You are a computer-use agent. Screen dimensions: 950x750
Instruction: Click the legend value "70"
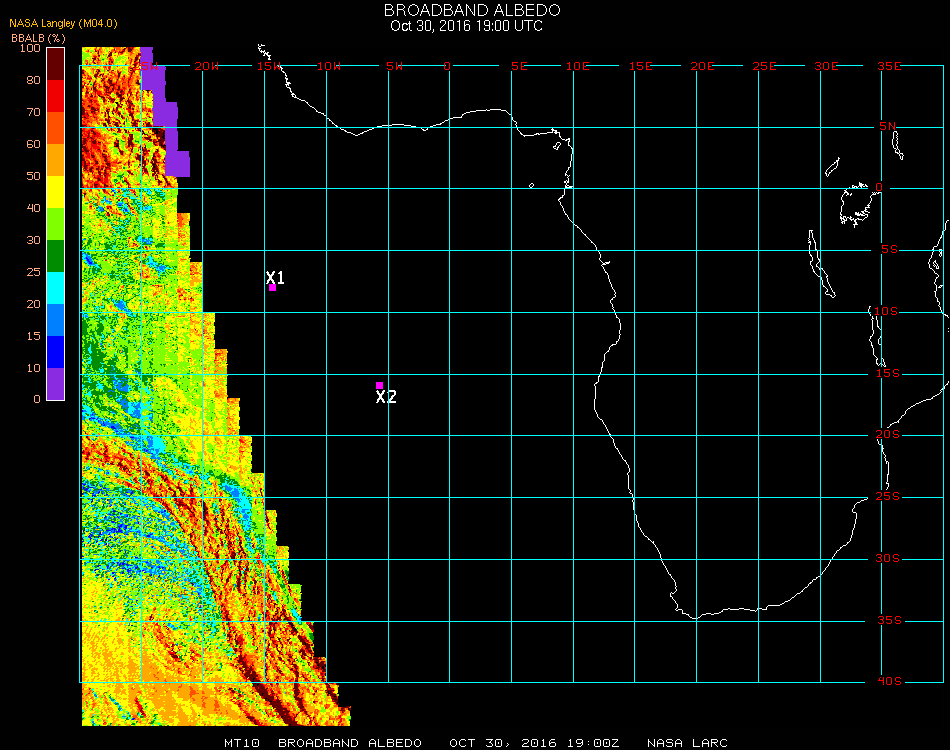[x=34, y=112]
